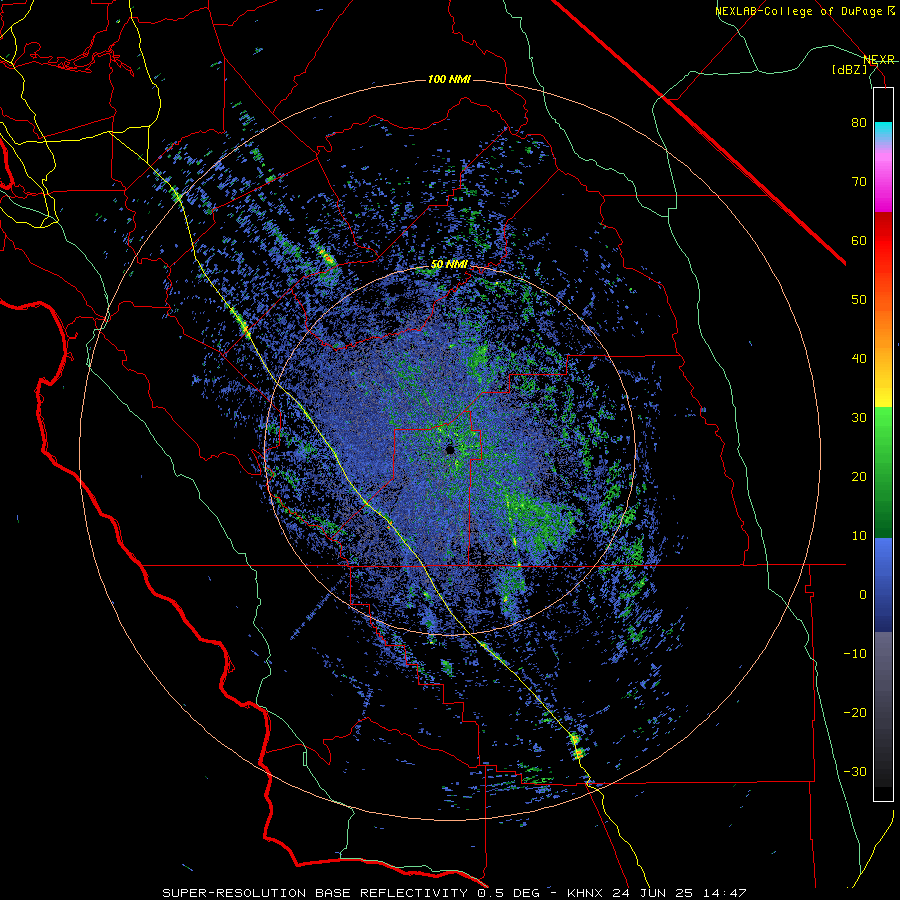
Task: Click the 80 value on the dBZ scale
Action: [x=859, y=123]
